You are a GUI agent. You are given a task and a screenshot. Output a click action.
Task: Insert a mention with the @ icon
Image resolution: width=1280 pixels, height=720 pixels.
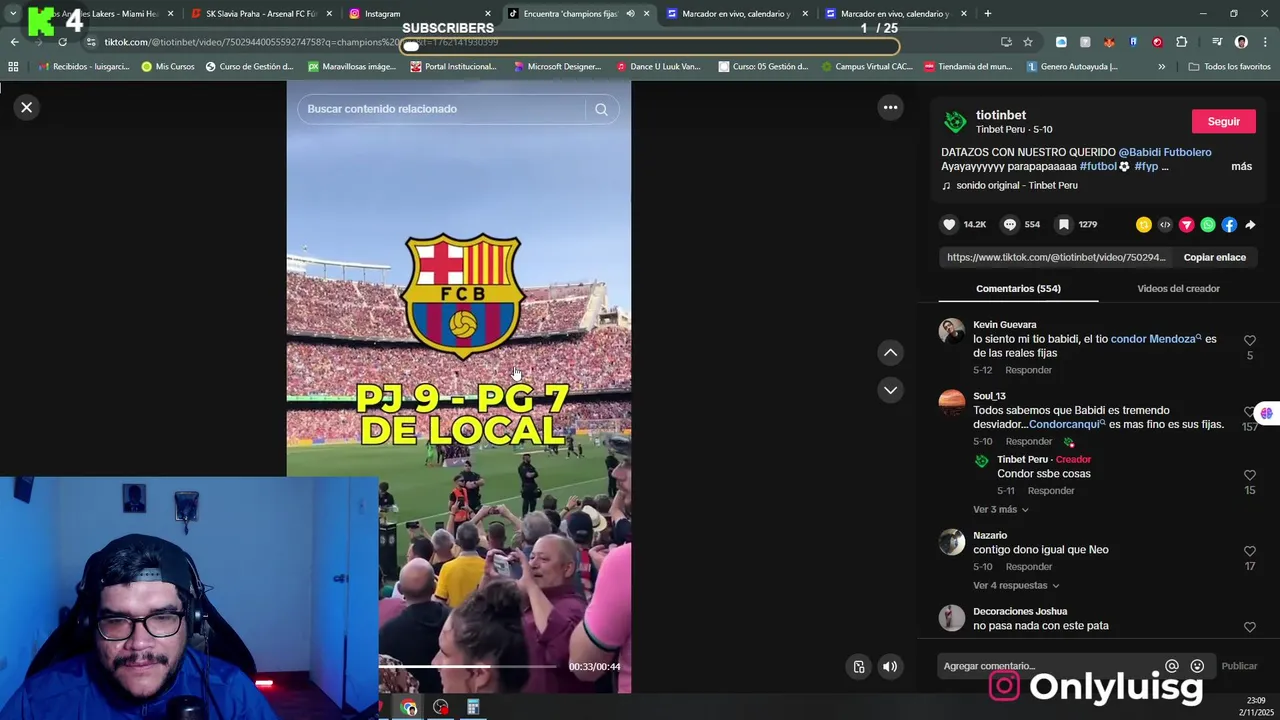tap(1172, 666)
